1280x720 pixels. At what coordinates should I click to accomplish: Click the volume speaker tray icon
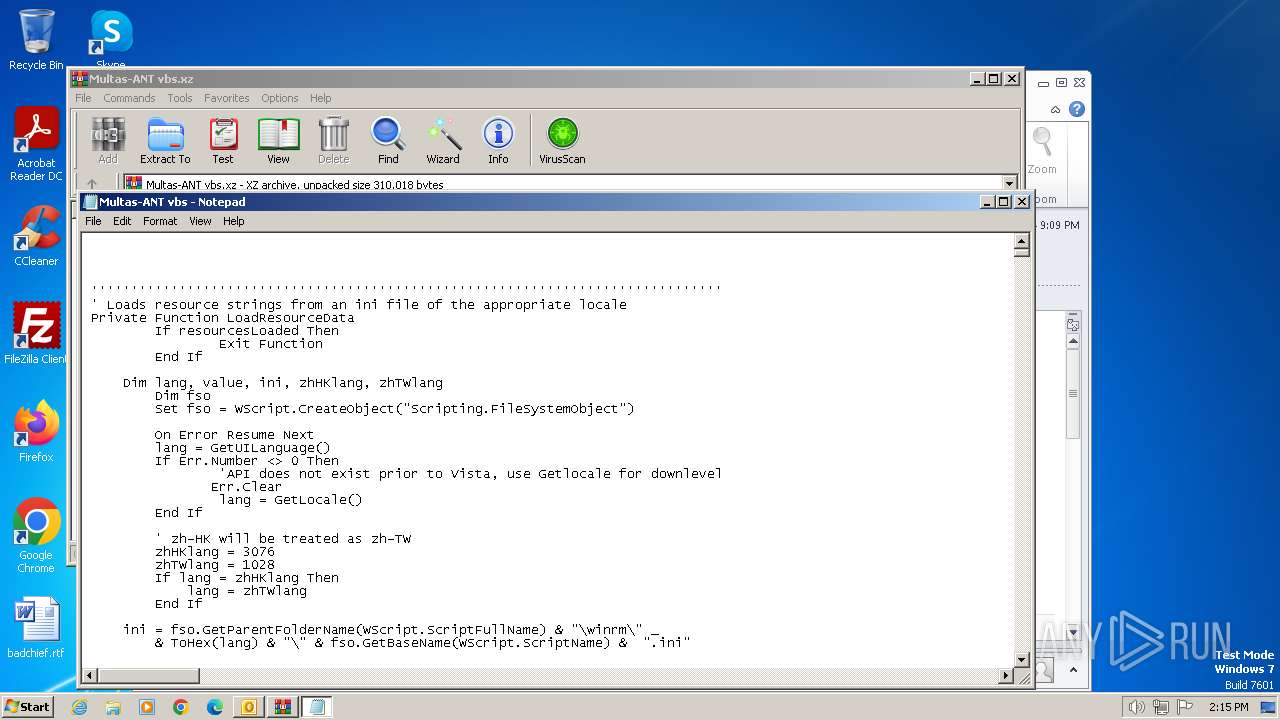(x=1136, y=707)
